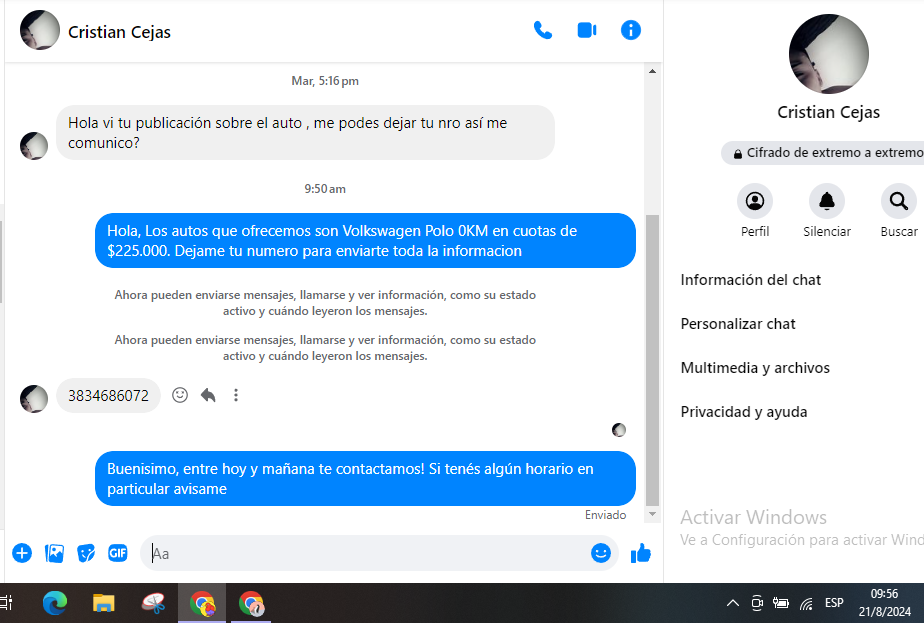924x623 pixels.
Task: Switch to the active Chrome window in taskbar
Action: [202, 604]
